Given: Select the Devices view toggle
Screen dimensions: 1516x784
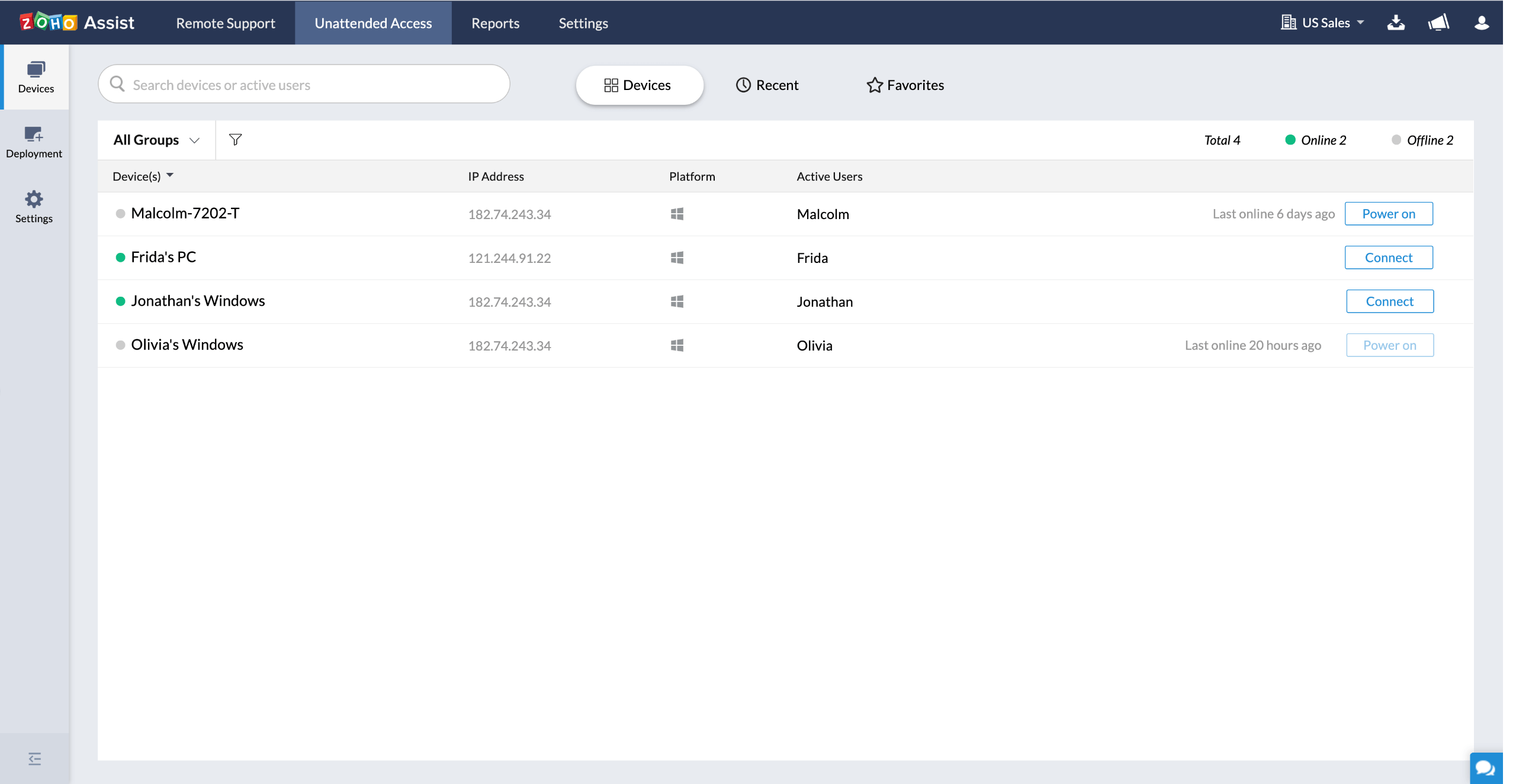Looking at the screenshot, I should pos(639,85).
